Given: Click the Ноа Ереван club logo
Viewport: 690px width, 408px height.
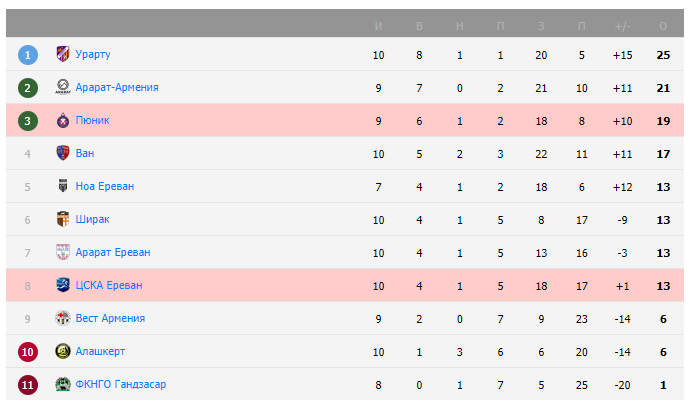Looking at the screenshot, I should click(x=62, y=186).
